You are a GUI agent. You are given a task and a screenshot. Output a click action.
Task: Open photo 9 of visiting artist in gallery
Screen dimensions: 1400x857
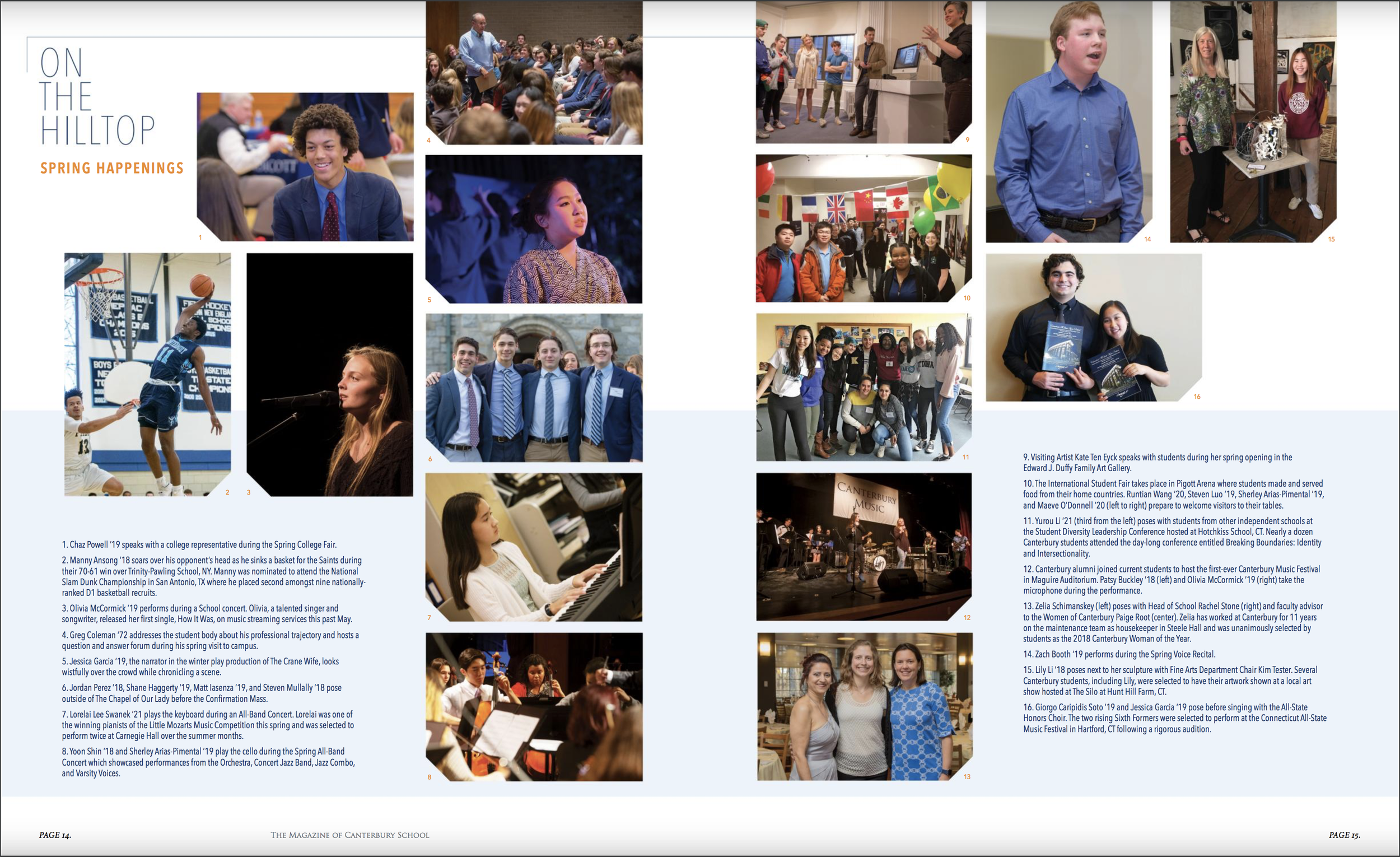864,72
